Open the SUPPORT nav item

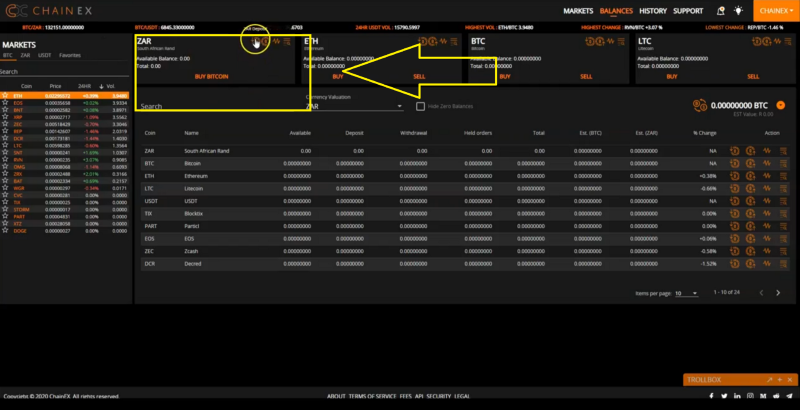688,11
